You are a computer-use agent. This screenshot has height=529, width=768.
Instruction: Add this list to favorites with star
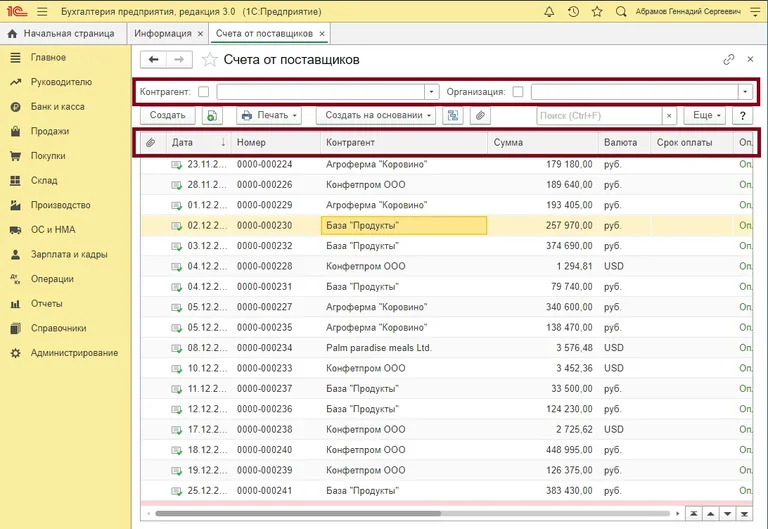(209, 60)
